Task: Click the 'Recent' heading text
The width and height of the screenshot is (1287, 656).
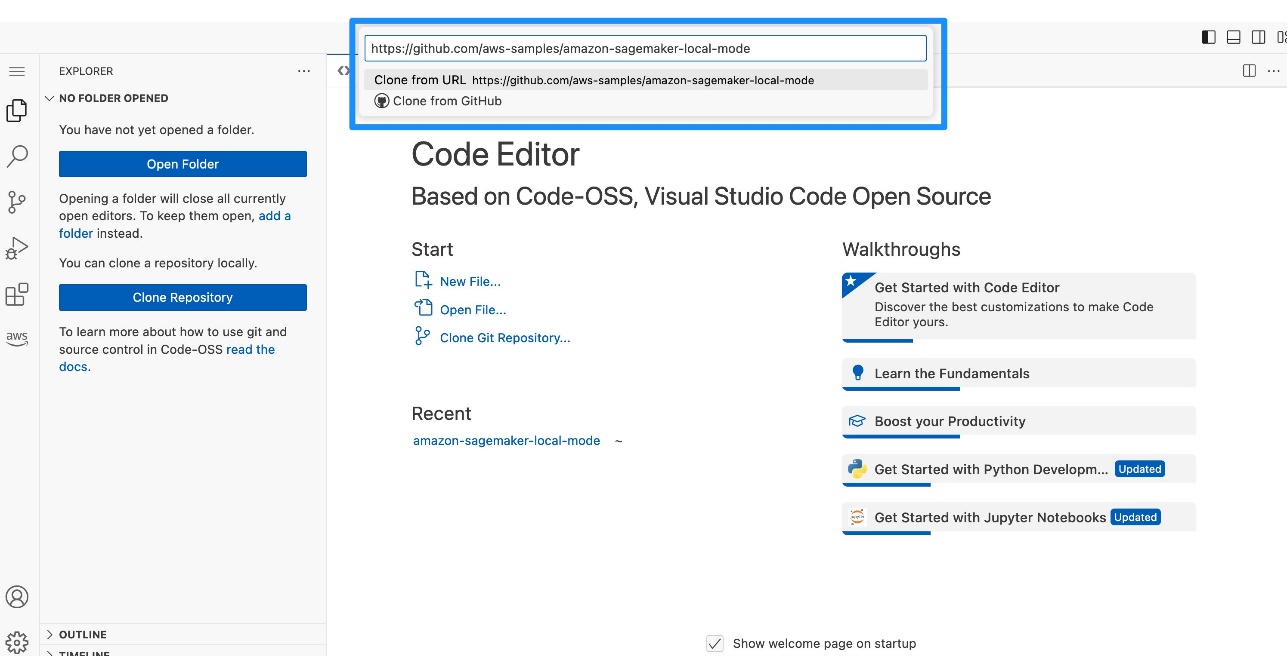Action: [x=441, y=413]
